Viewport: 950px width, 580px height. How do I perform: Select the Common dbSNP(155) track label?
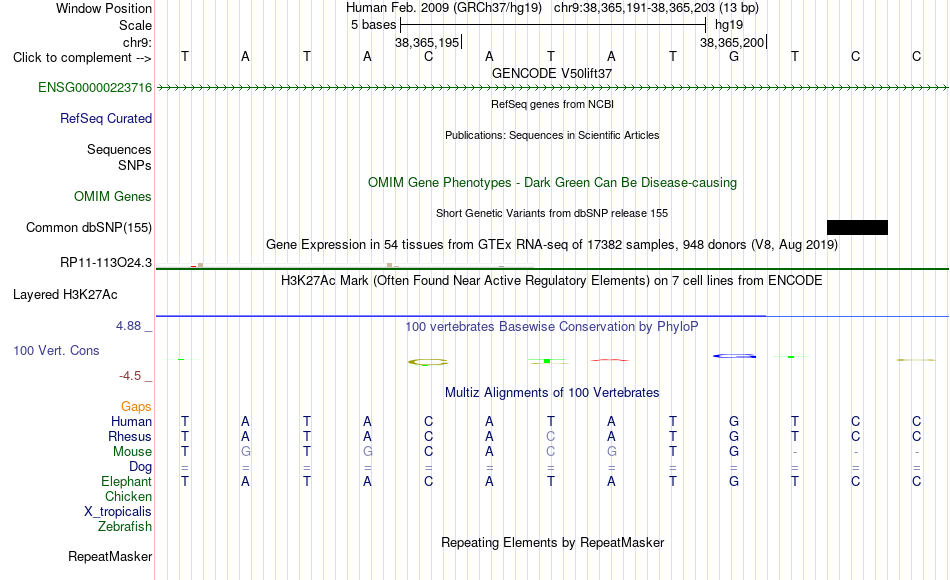tap(88, 228)
